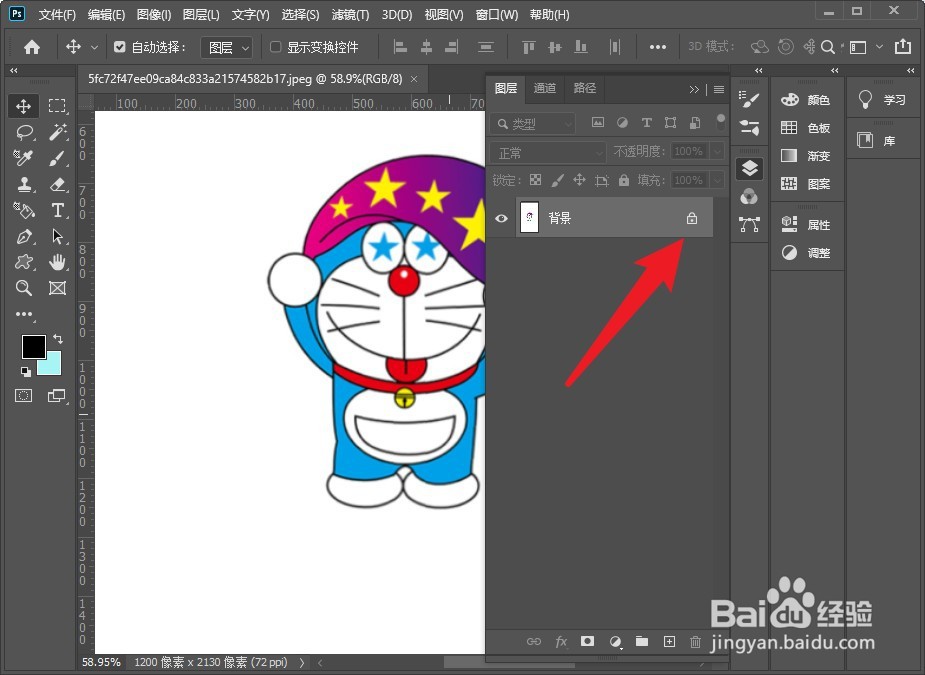Select the Zoom tool in toolbox

[24, 288]
